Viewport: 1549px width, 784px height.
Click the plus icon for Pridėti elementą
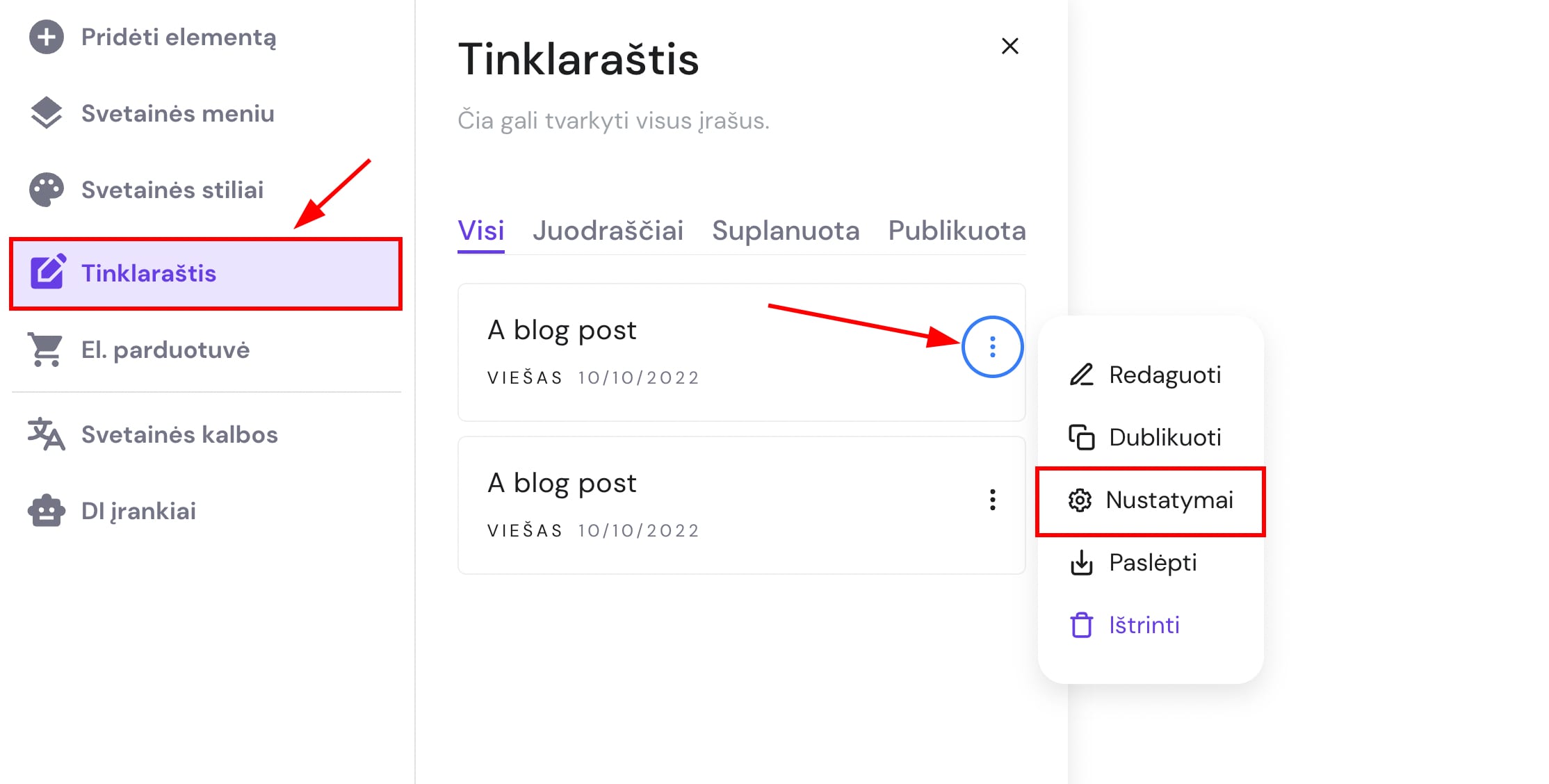pos(47,37)
